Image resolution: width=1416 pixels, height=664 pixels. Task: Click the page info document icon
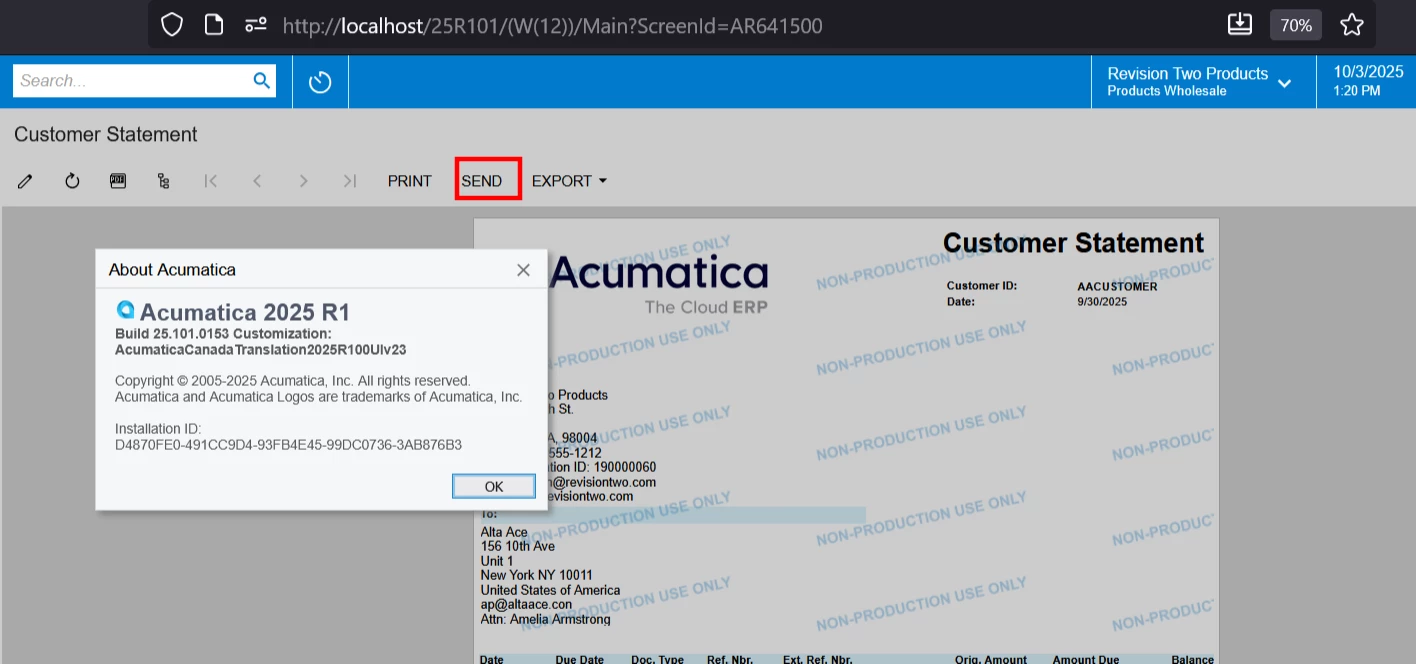(x=214, y=25)
